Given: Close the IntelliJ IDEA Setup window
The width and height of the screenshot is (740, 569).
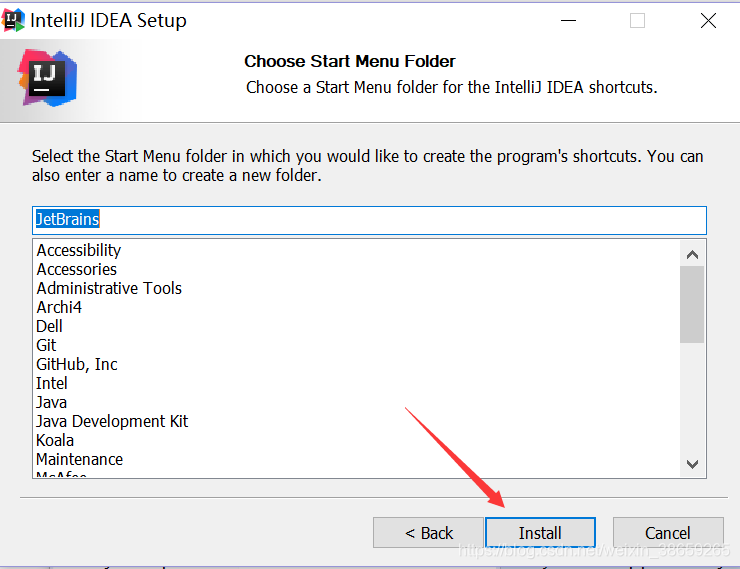Looking at the screenshot, I should point(708,21).
